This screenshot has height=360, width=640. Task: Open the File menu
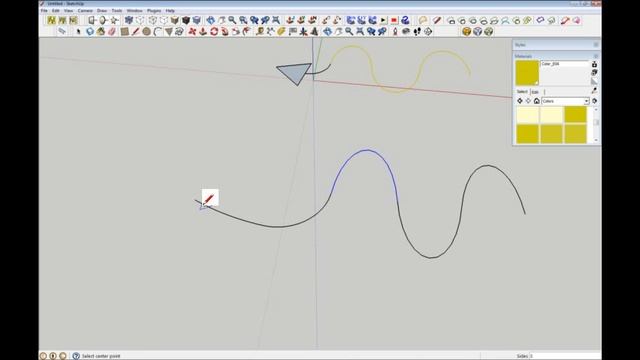(x=44, y=11)
